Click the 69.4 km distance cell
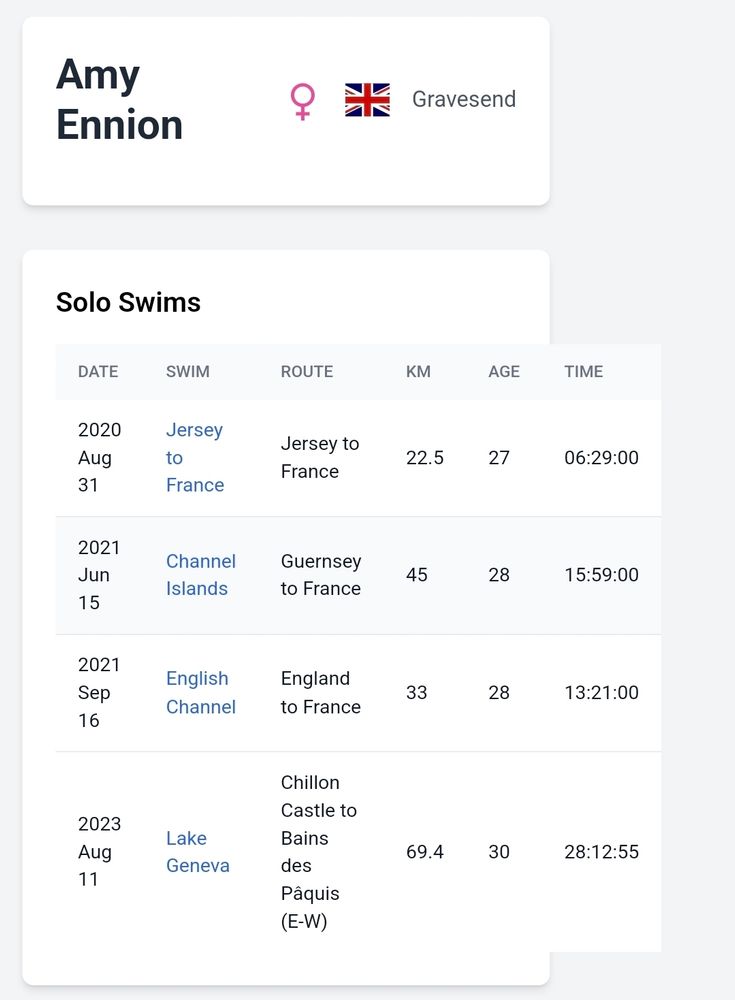 425,852
